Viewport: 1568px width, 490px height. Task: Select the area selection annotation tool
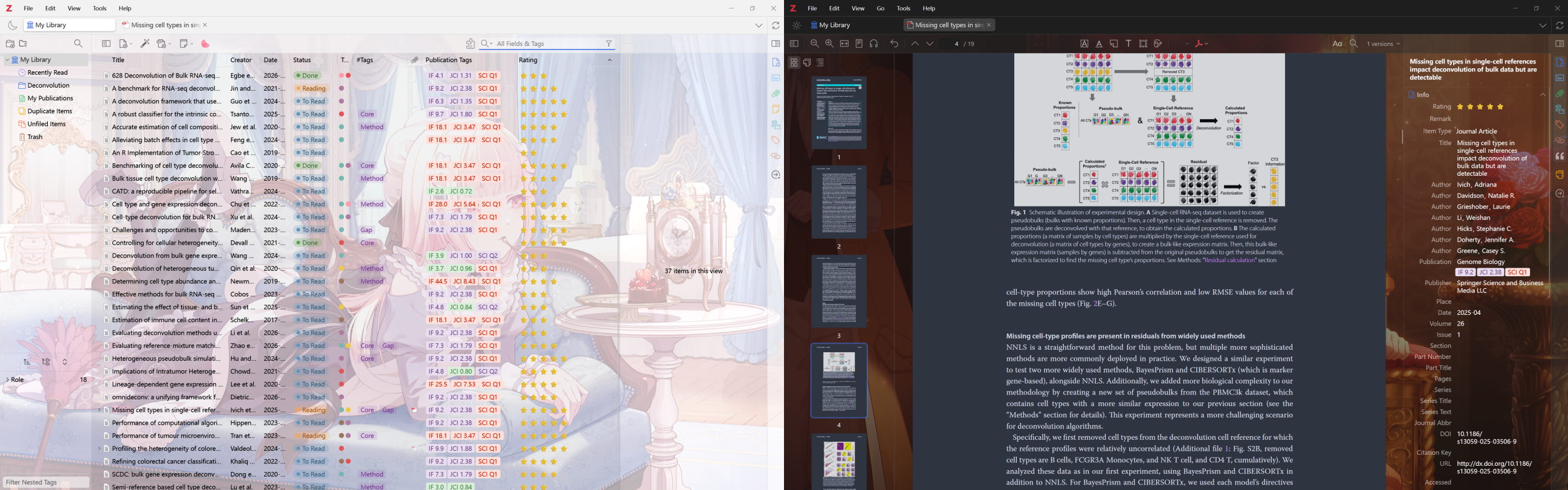click(x=1143, y=44)
